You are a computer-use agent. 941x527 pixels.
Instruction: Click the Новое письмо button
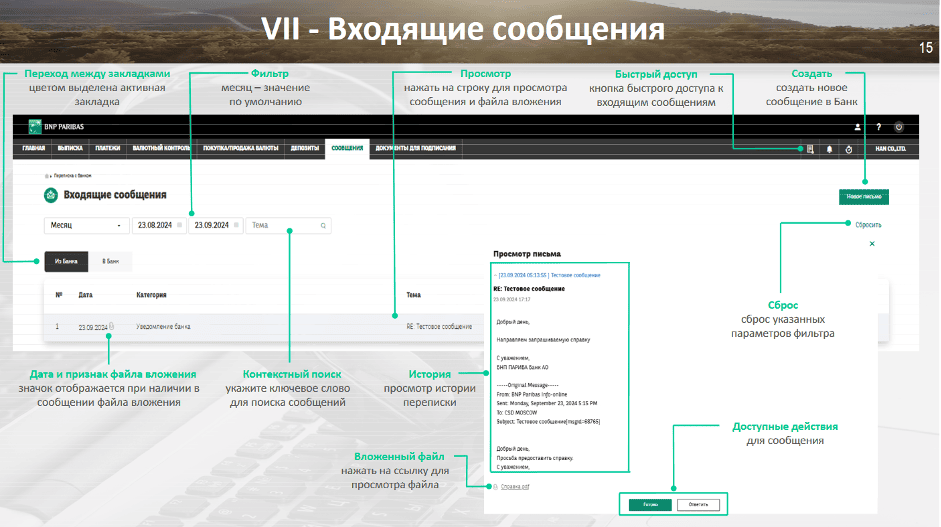(x=864, y=197)
